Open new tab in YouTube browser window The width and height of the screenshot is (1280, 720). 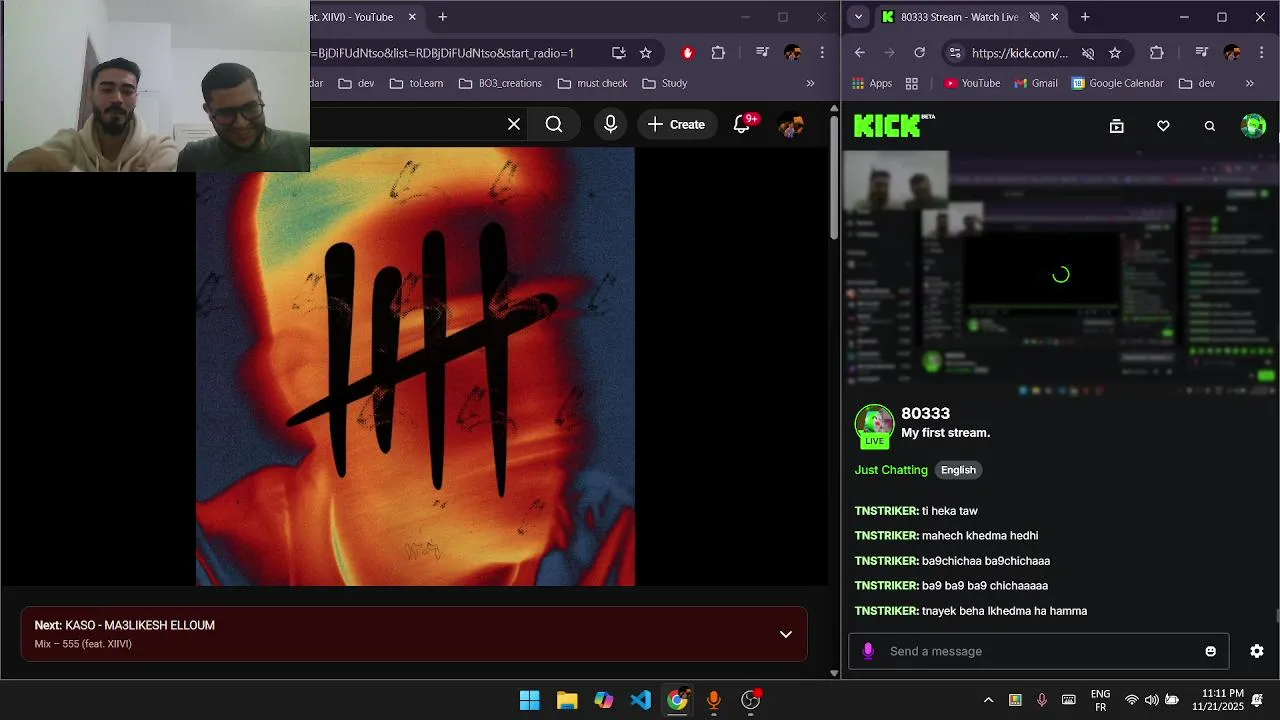[442, 17]
